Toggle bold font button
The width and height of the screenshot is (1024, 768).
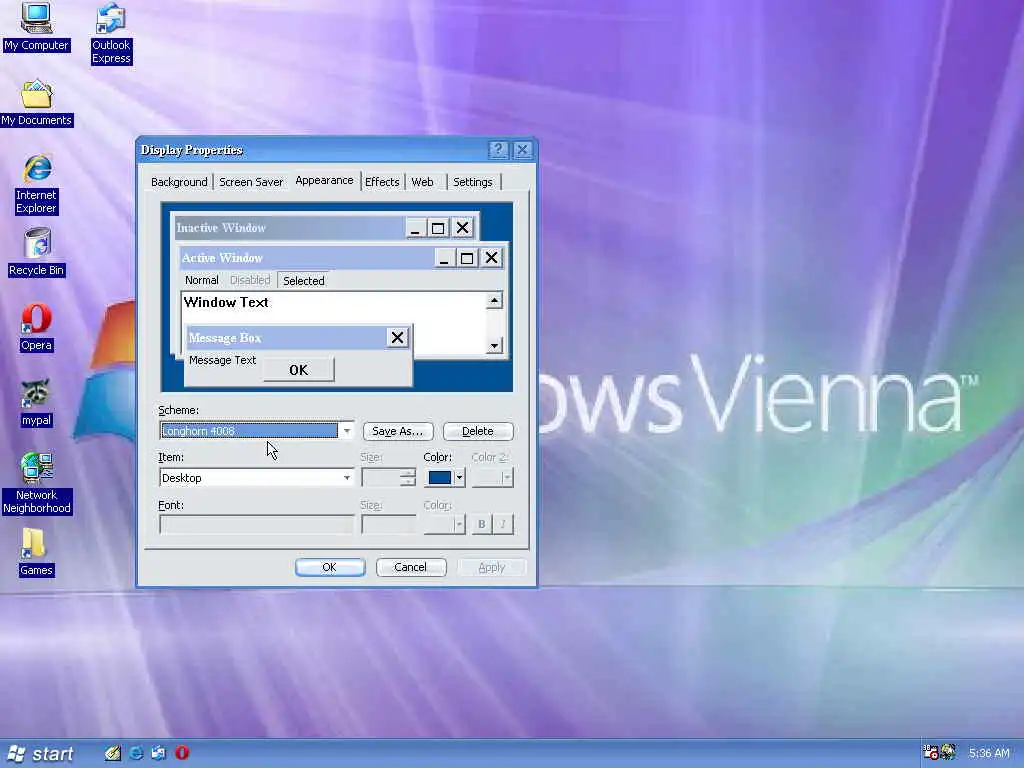[482, 524]
